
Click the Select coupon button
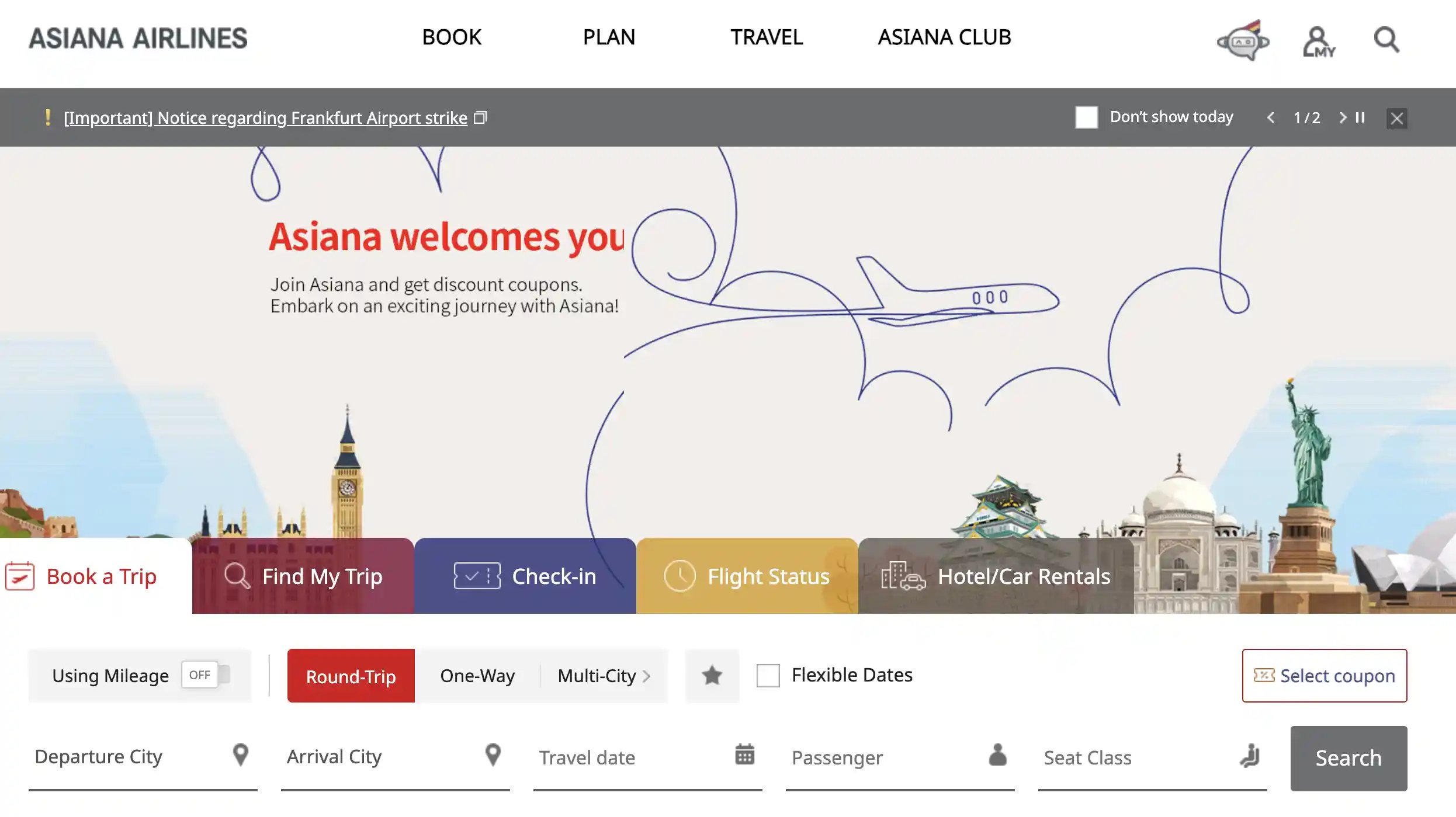click(1324, 675)
